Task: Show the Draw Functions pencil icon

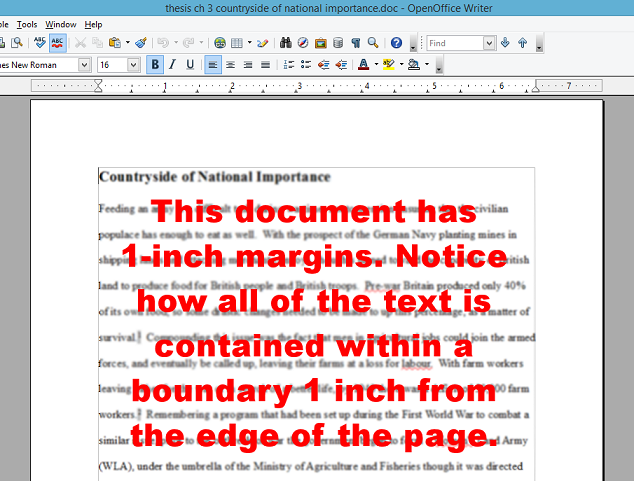Action: (262, 42)
